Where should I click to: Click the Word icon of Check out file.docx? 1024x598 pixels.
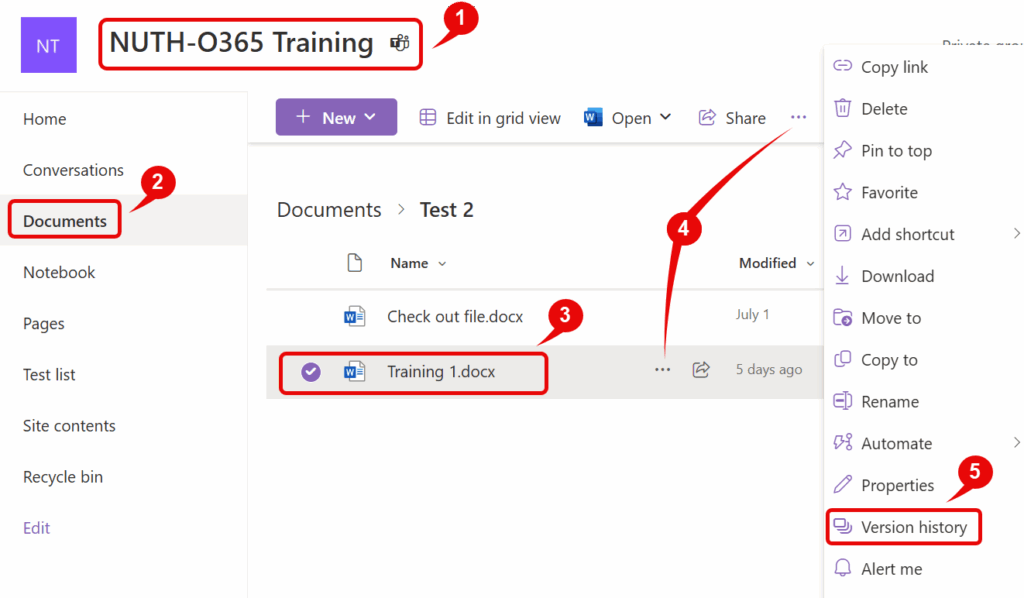[354, 317]
